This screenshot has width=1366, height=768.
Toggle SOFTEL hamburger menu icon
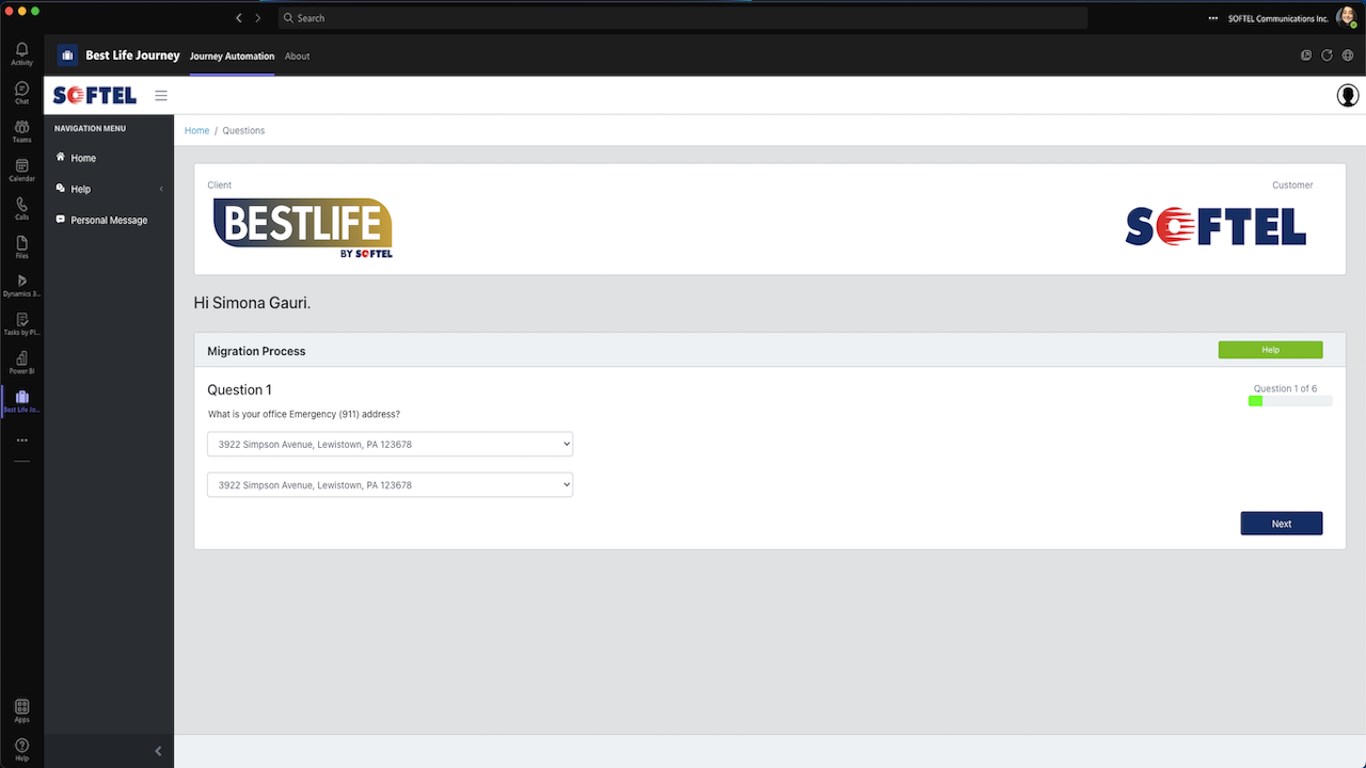coord(161,96)
